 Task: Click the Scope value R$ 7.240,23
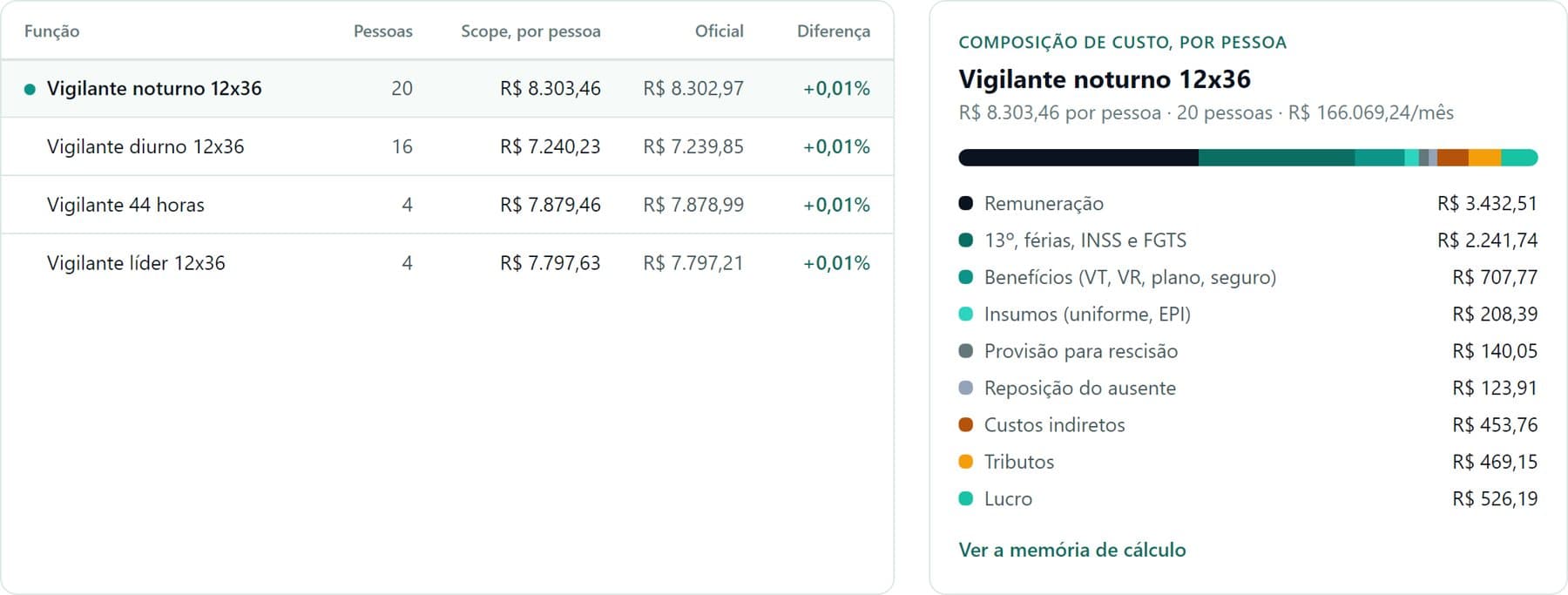coord(550,146)
